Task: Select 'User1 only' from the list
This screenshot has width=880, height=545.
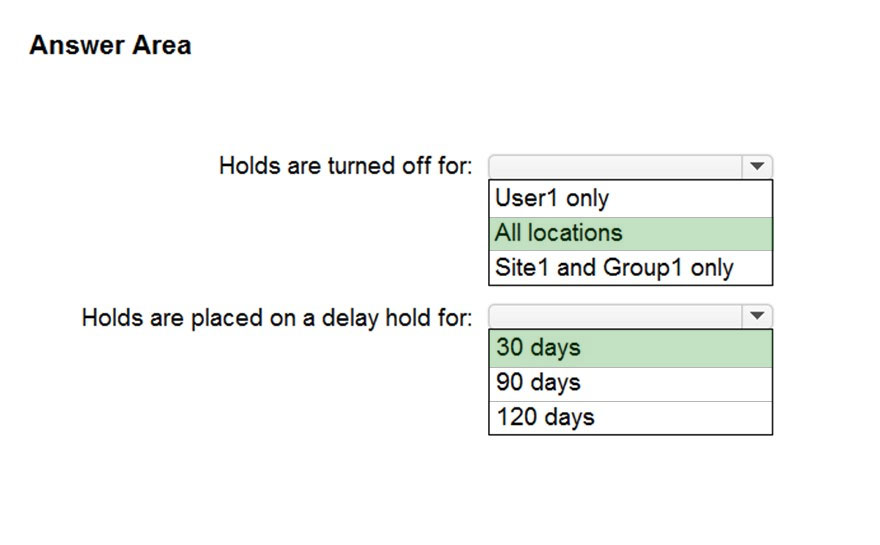Action: [x=631, y=199]
